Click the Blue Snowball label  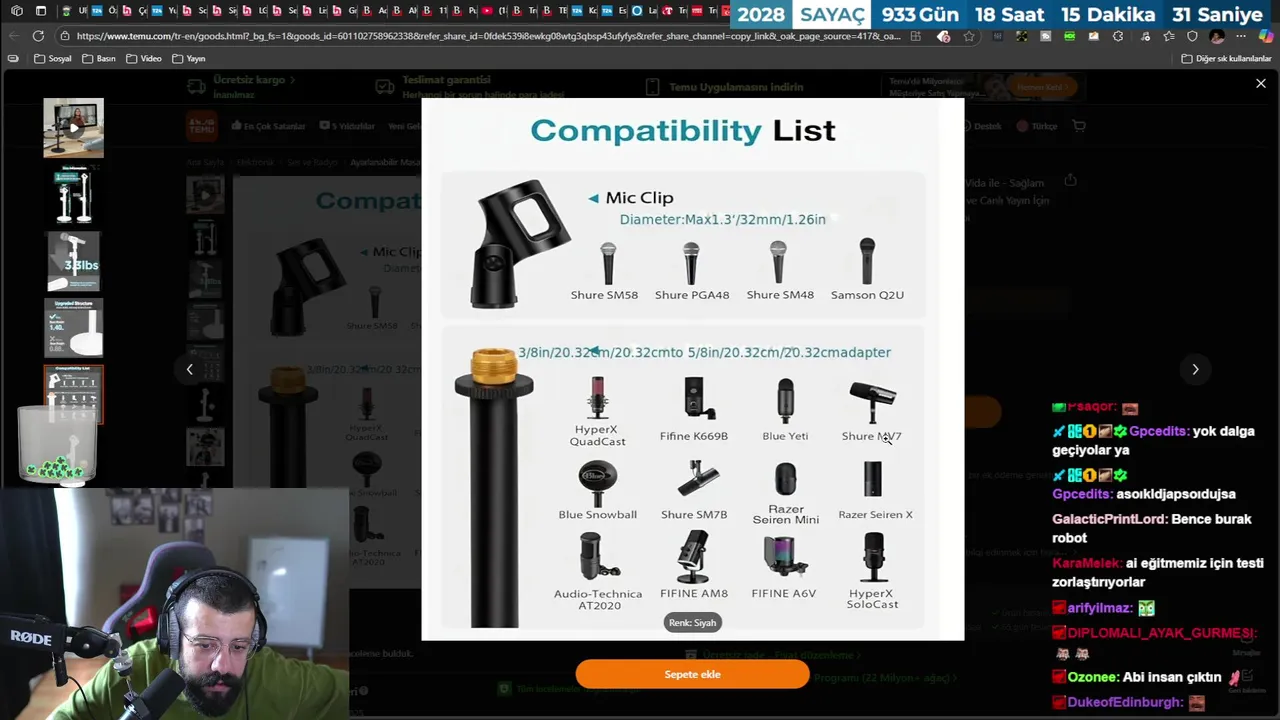coord(597,515)
